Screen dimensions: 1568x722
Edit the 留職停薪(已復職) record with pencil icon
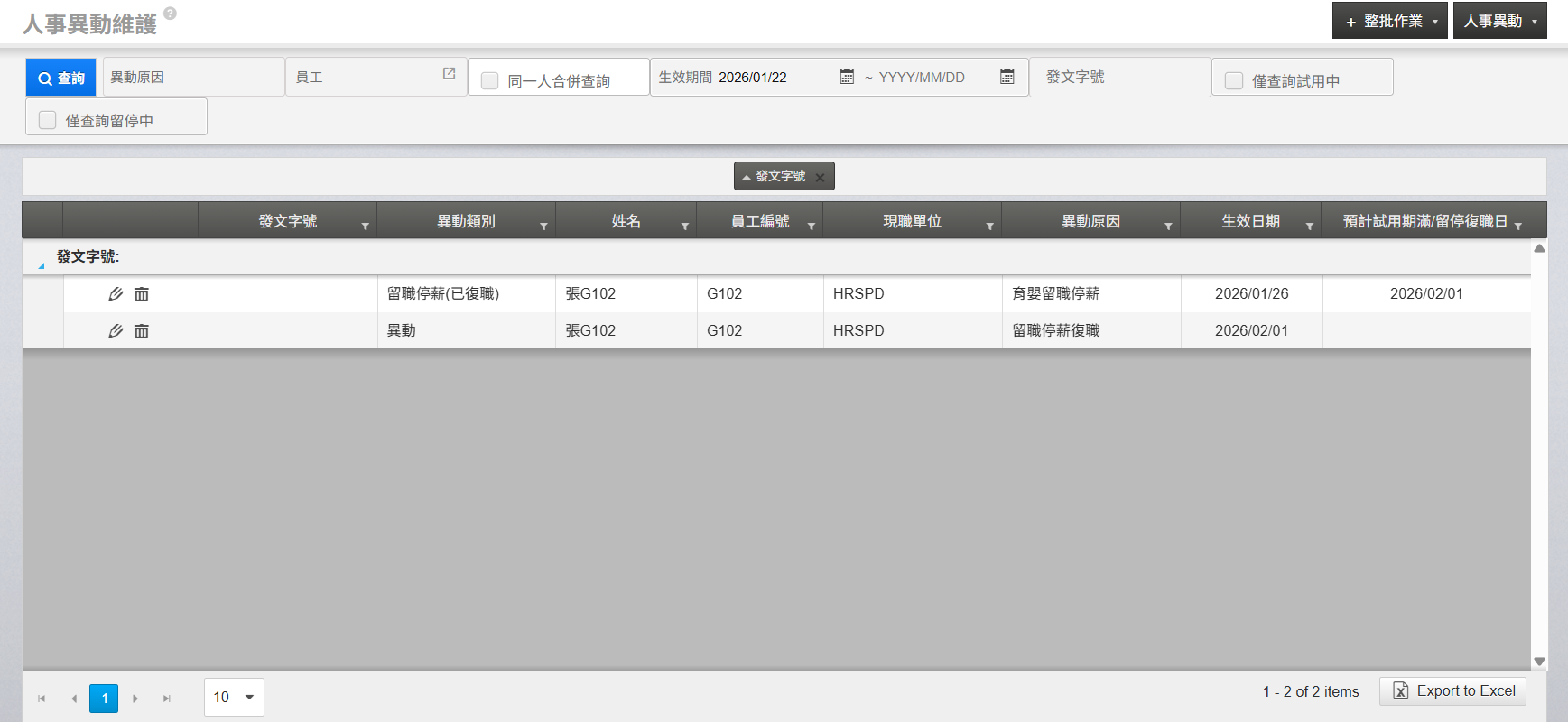(x=116, y=294)
